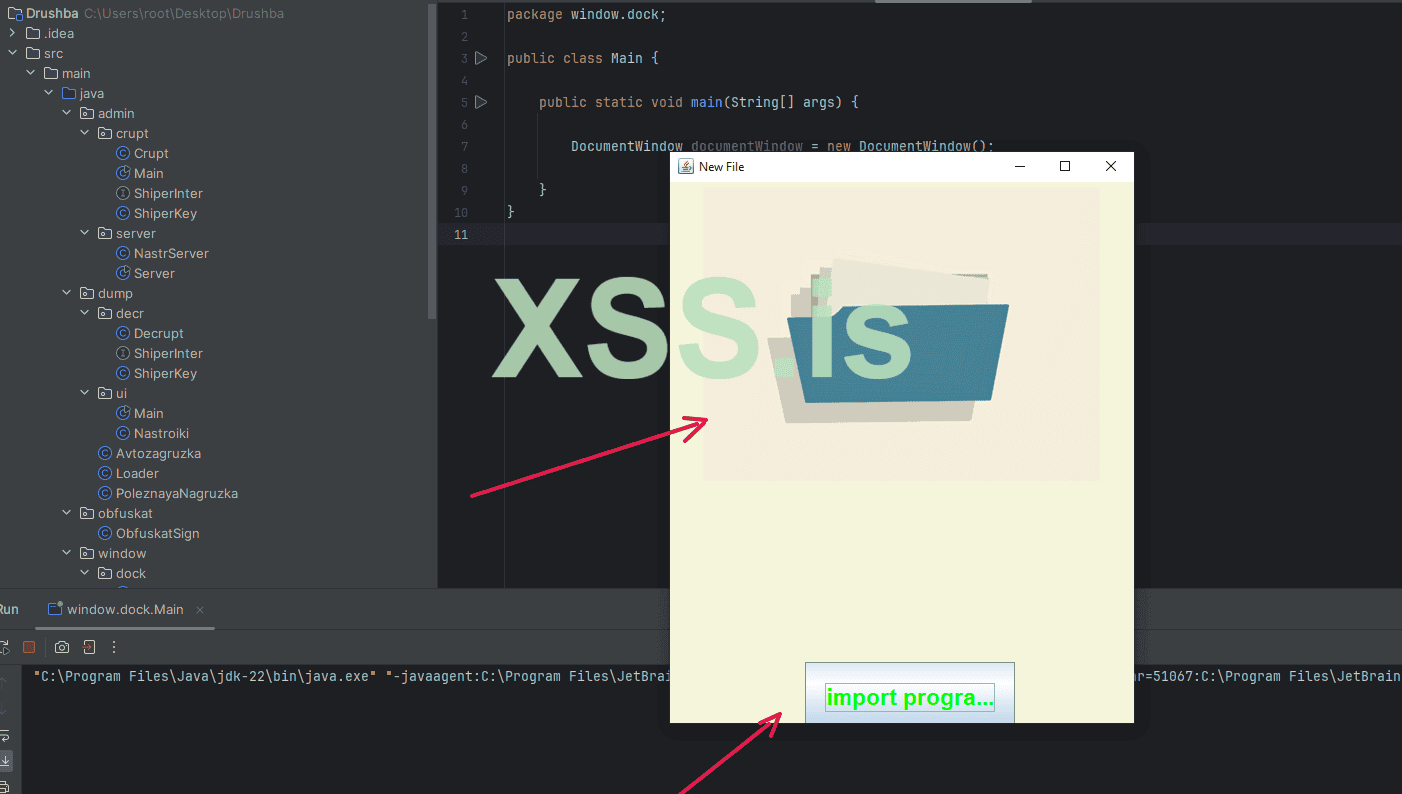The image size is (1402, 794).
Task: Open the Decrupt class
Action: 150,333
